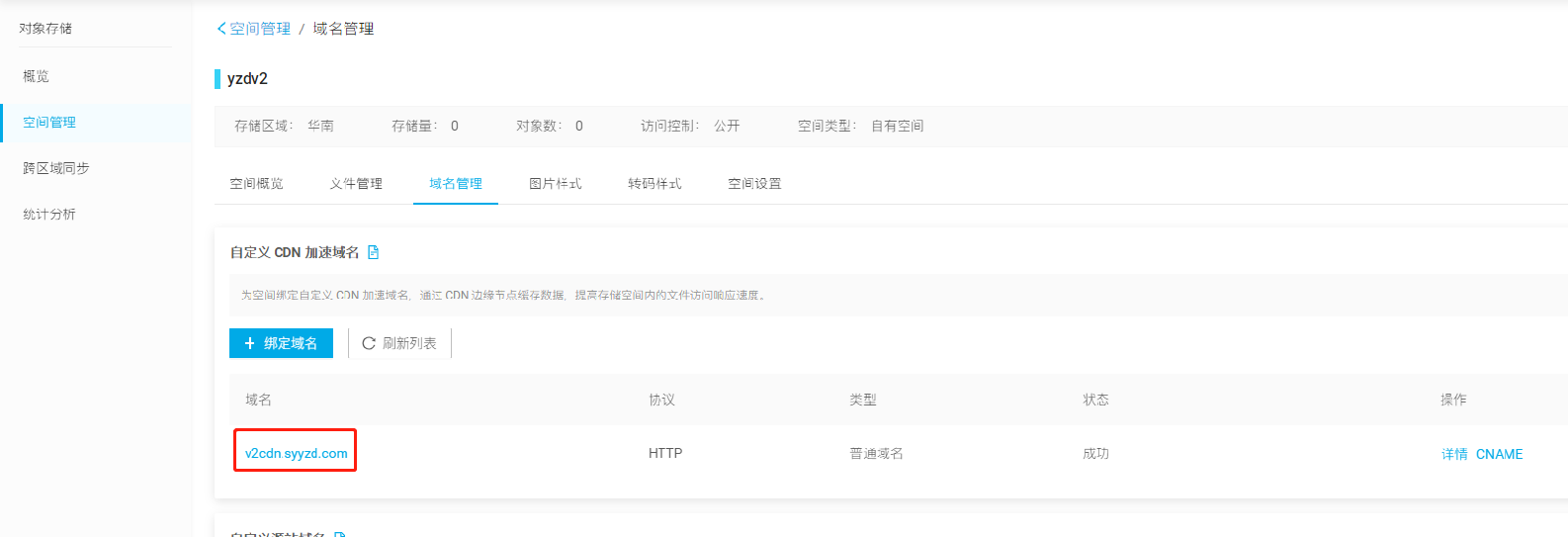Open the v2cdn.syyzd.com domain link
Viewport: 1568px width, 537px height.
297,453
